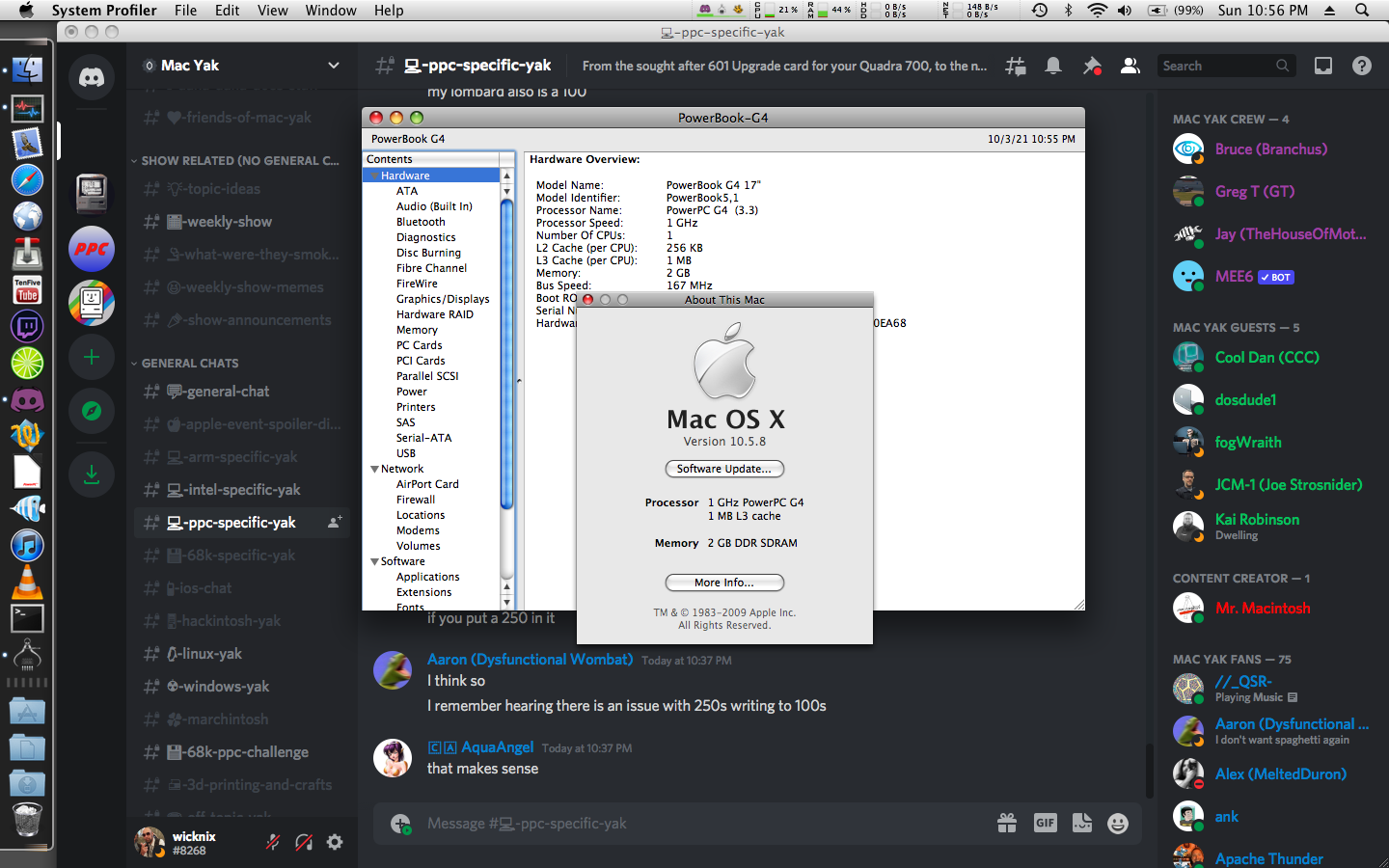Viewport: 1389px width, 868px height.
Task: Click Software Update... button
Action: coord(724,469)
